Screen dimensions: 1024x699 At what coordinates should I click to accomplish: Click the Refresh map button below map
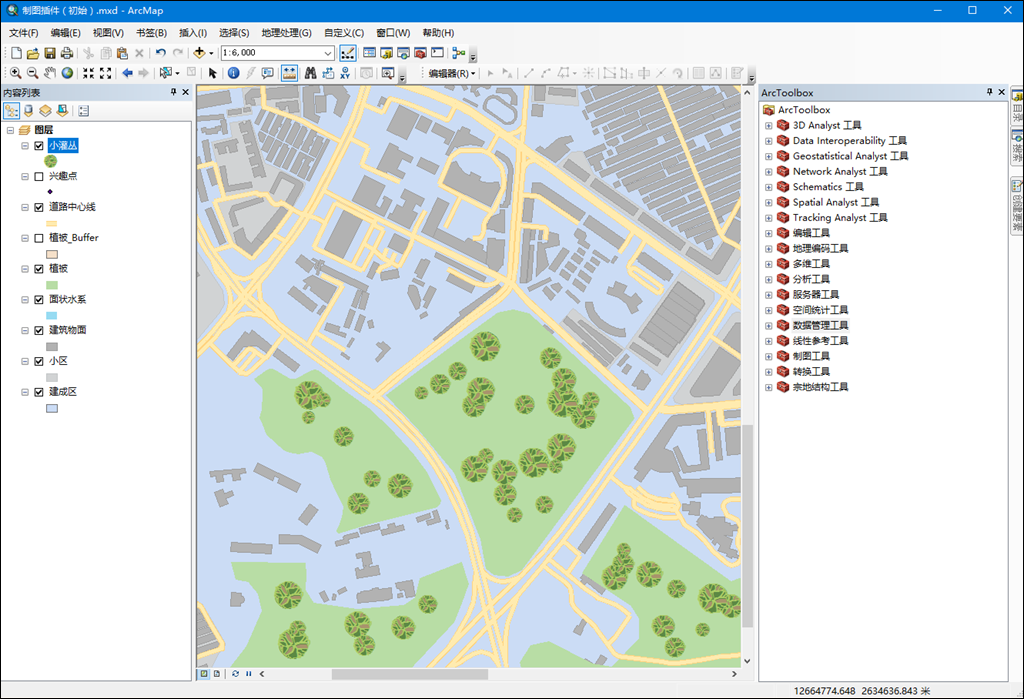(235, 674)
